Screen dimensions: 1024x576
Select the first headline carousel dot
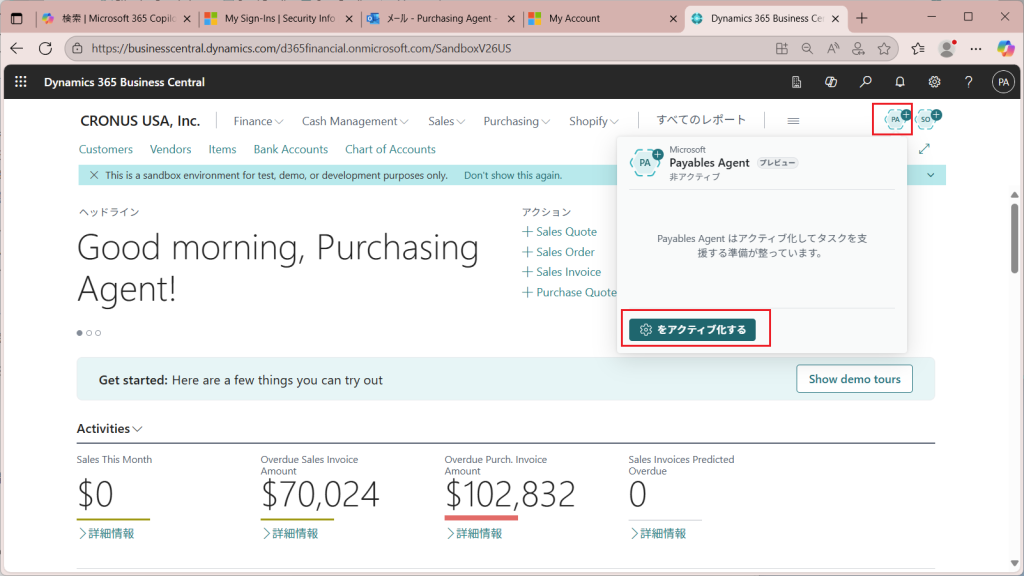click(80, 333)
